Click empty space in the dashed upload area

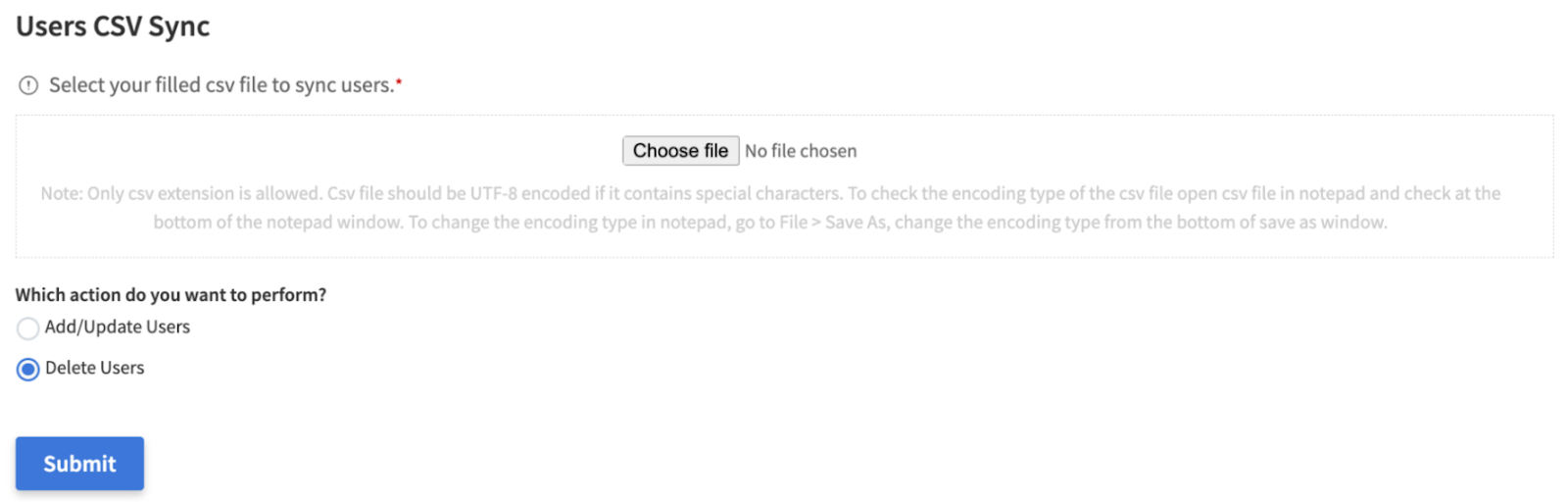click(294, 147)
